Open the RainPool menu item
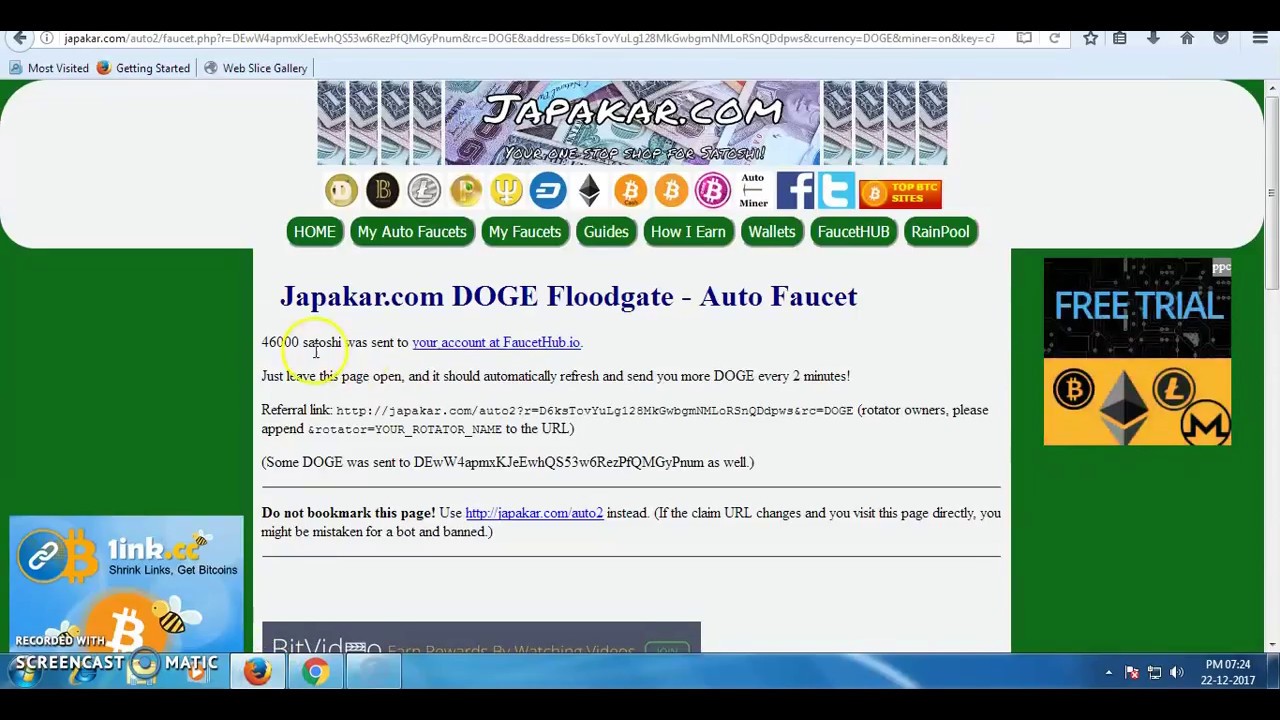Viewport: 1280px width, 720px height. (x=940, y=232)
